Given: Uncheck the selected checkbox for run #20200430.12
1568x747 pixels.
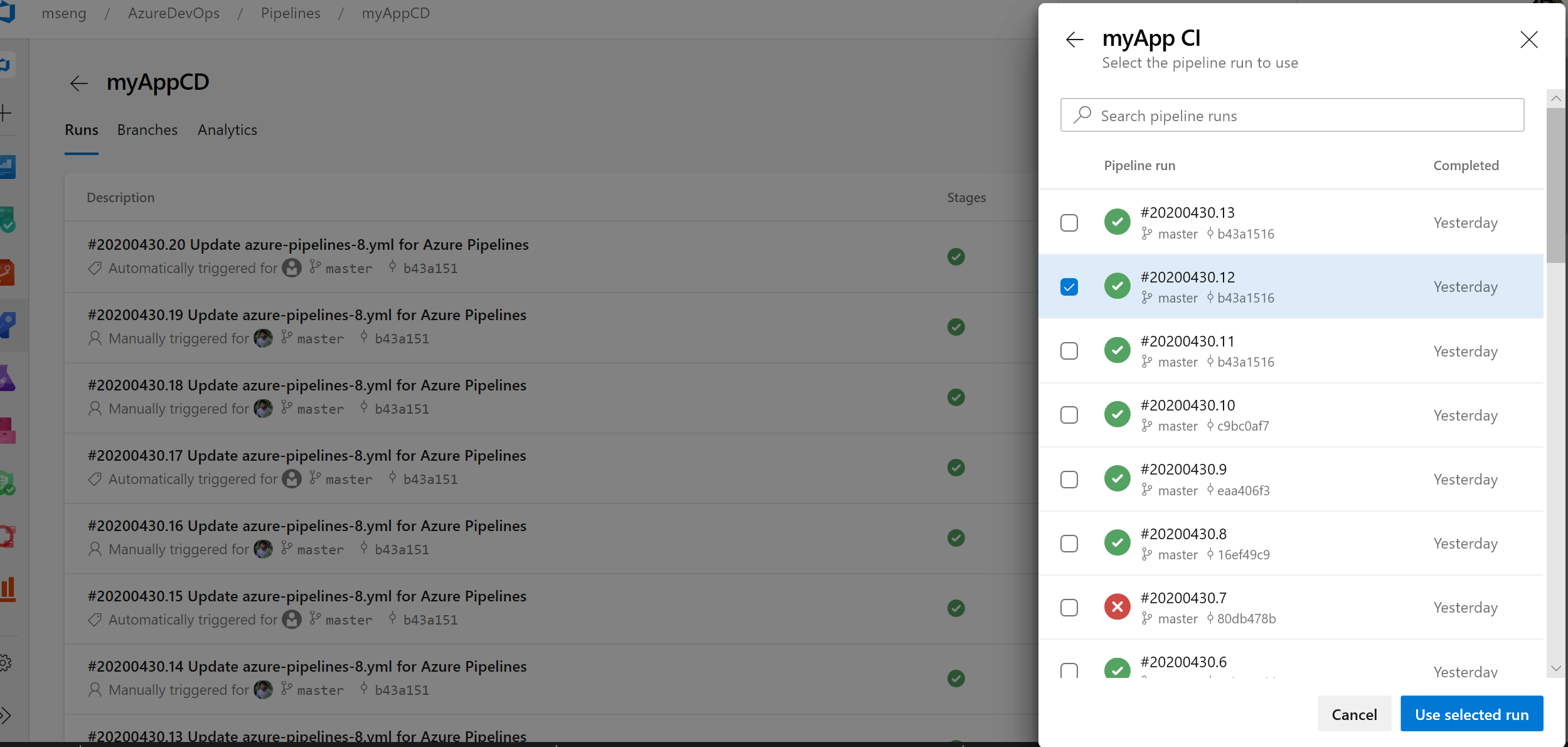Looking at the screenshot, I should (1069, 286).
